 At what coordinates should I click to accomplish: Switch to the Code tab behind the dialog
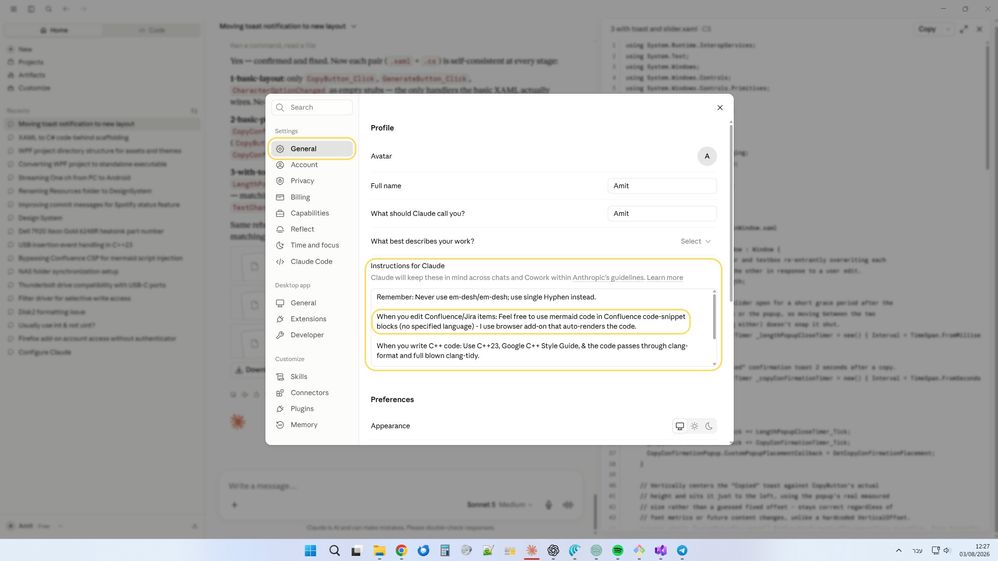[151, 30]
